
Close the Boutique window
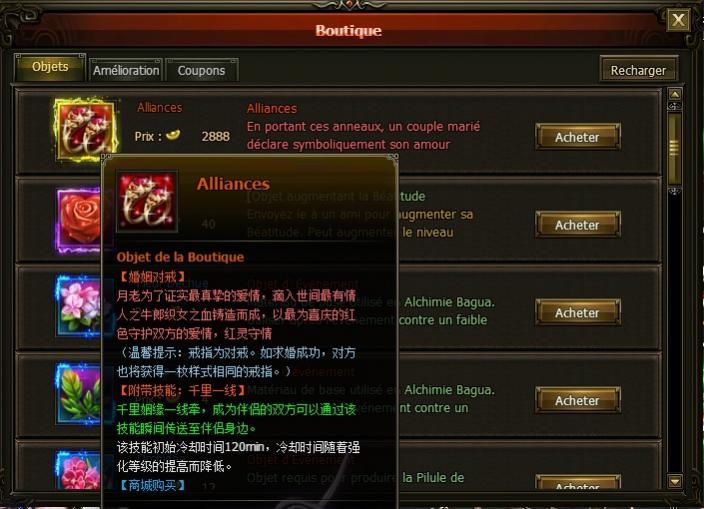coord(678,20)
